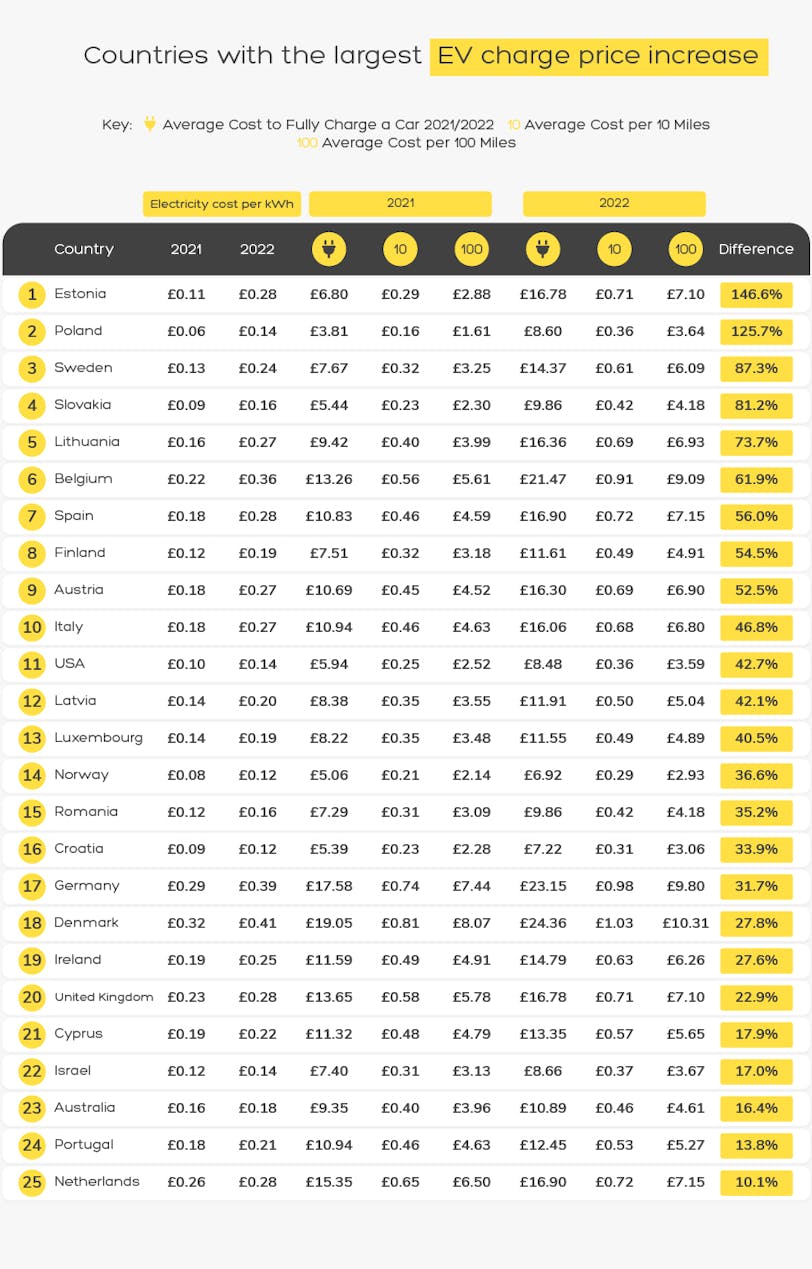Screen dimensions: 812x1269
Task: Click the yellow 'Electricity cost per kWh' label
Action: 222,204
